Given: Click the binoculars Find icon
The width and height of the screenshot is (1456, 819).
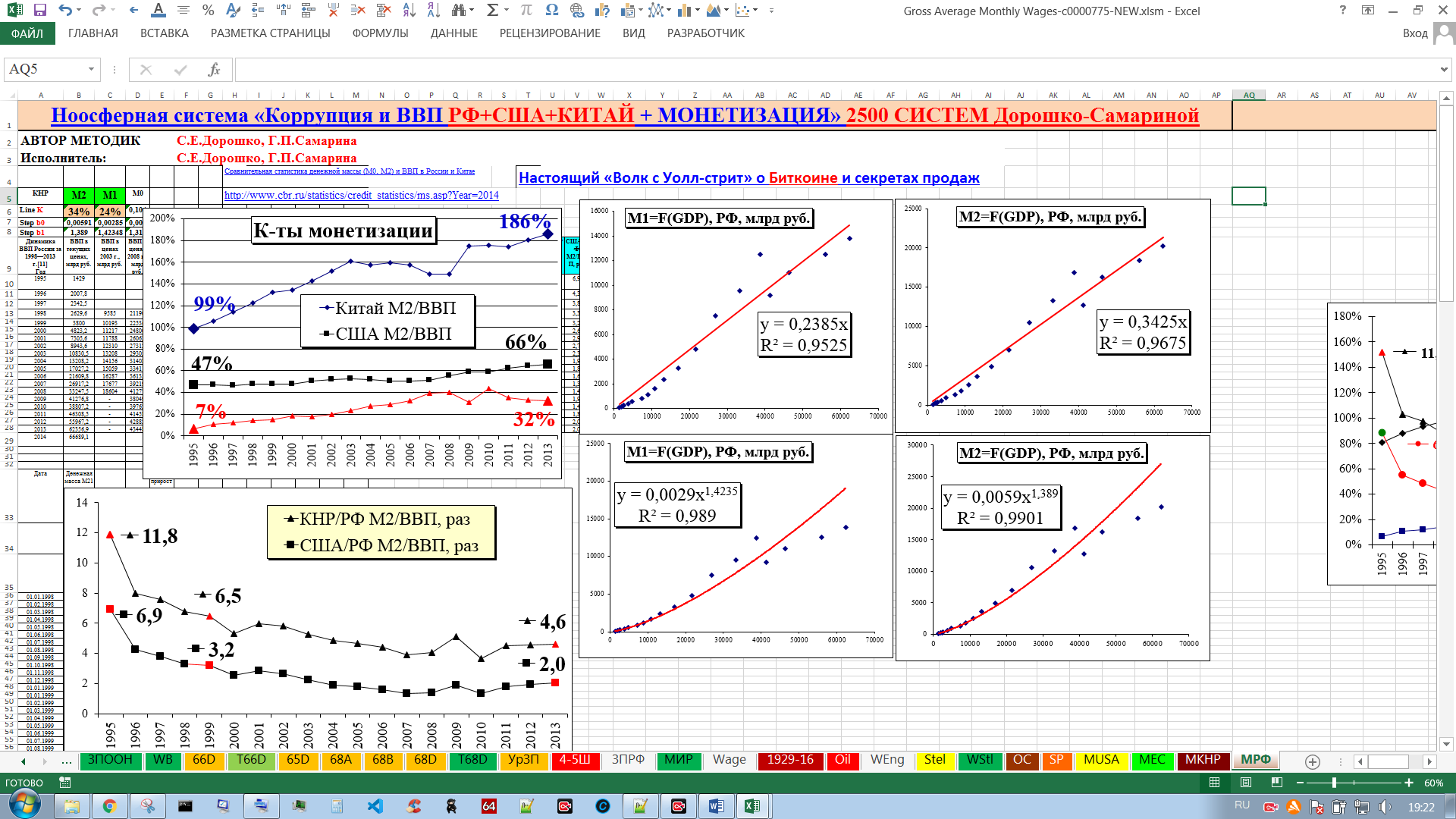Looking at the screenshot, I should 458,11.
